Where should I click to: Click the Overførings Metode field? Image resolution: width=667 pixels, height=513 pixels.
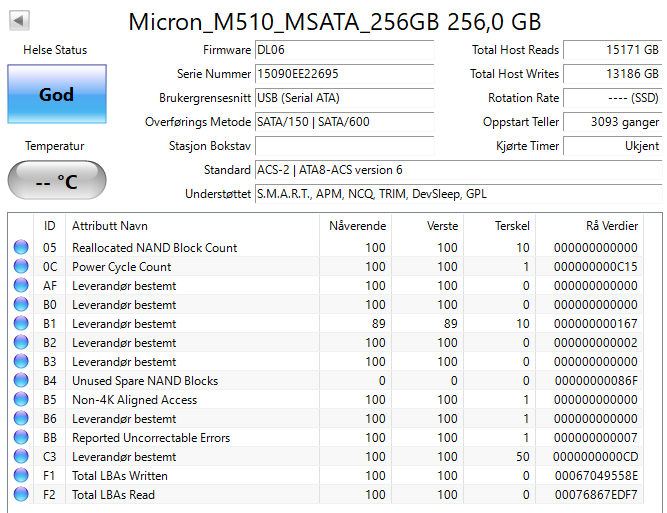coord(344,122)
